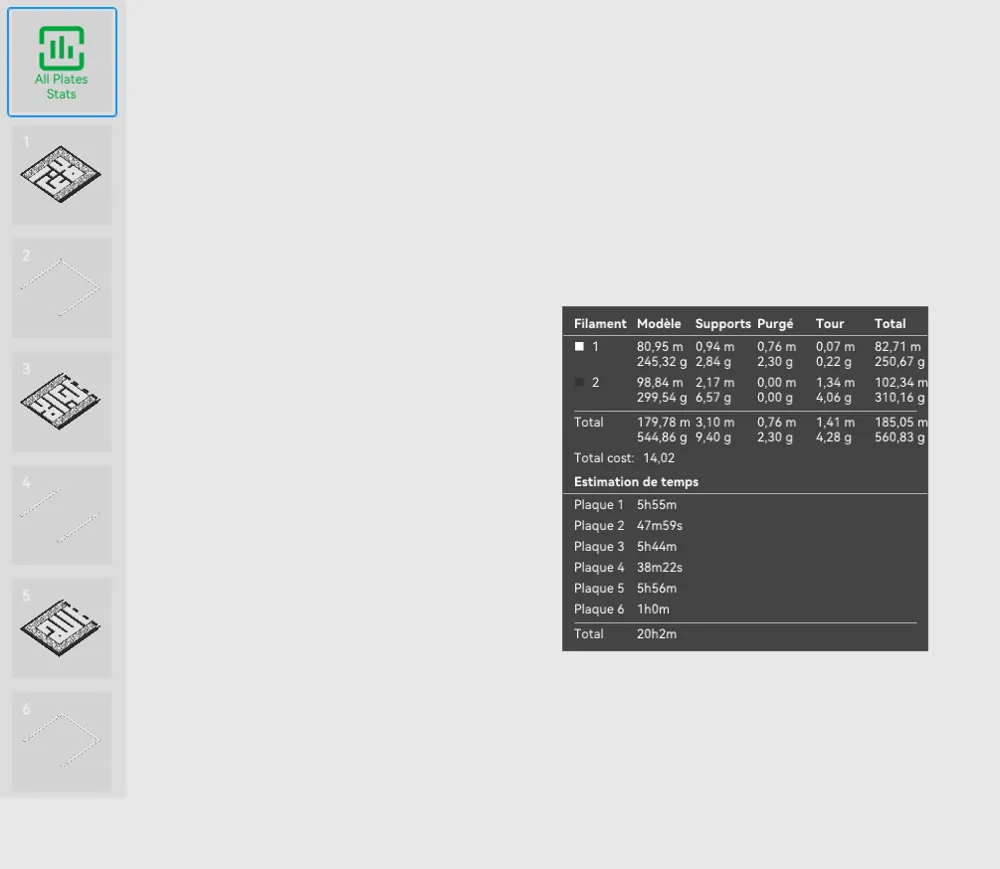Select plate 1 thumbnail
Viewport: 1000px width, 869px height.
(62, 175)
